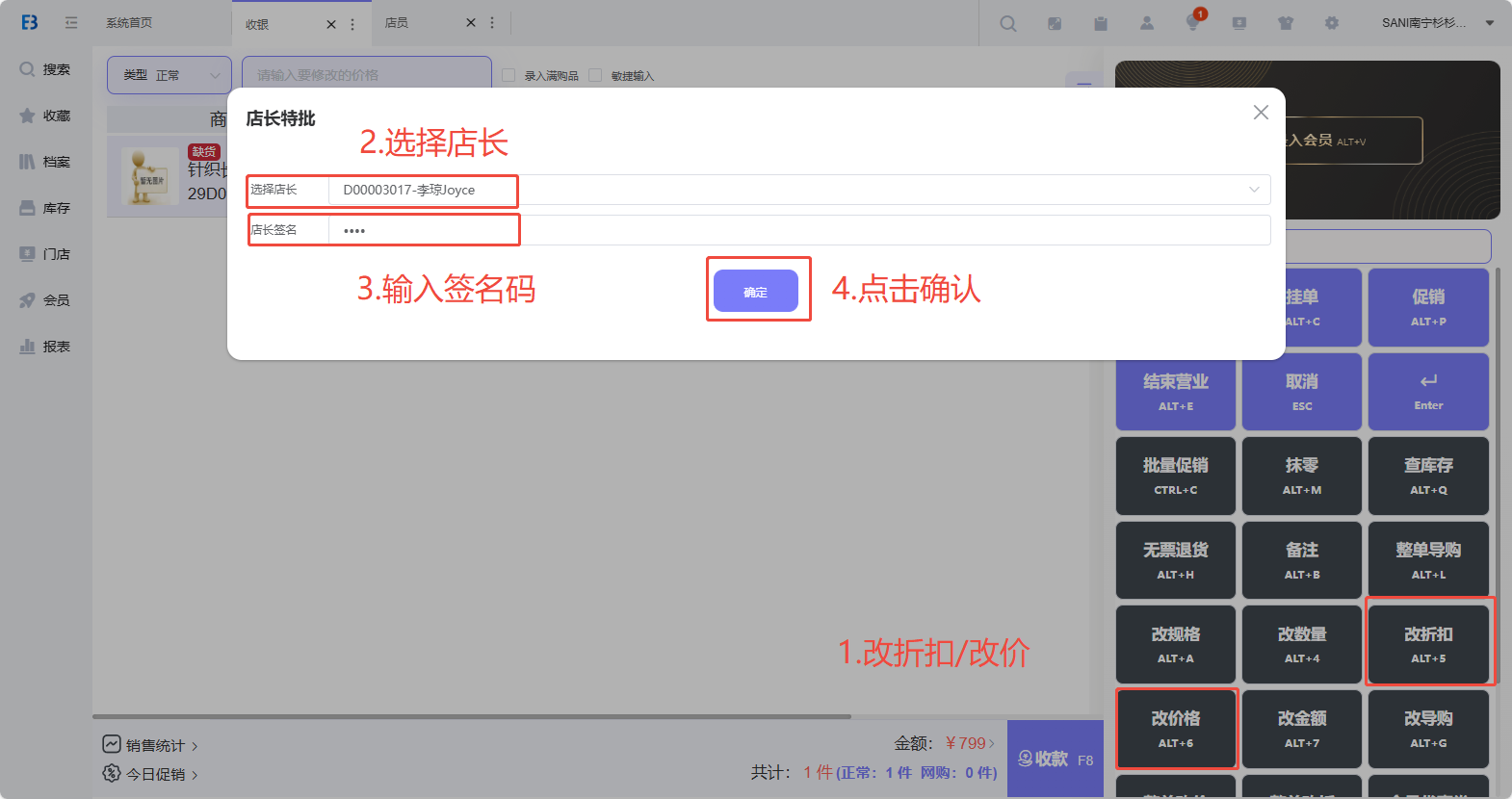The image size is (1512, 799).
Task: Click the user profile icon in top bar
Action: [x=1147, y=23]
